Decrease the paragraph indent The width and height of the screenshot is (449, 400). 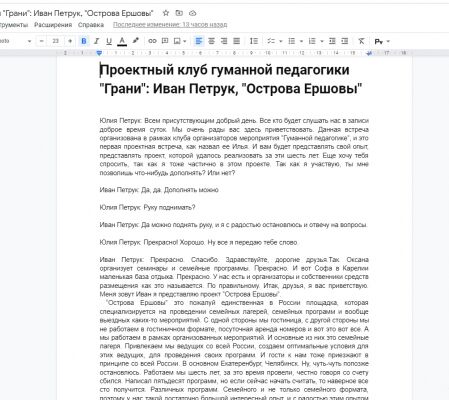332,41
